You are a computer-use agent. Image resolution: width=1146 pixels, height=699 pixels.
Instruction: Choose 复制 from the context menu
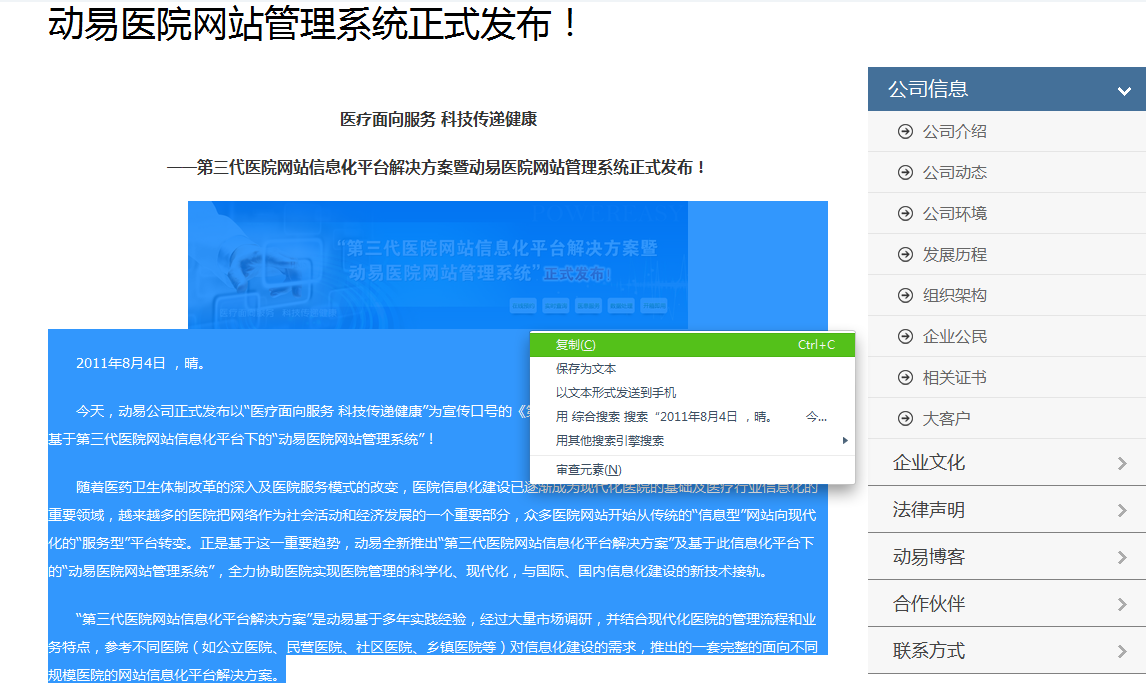pyautogui.click(x=576, y=345)
